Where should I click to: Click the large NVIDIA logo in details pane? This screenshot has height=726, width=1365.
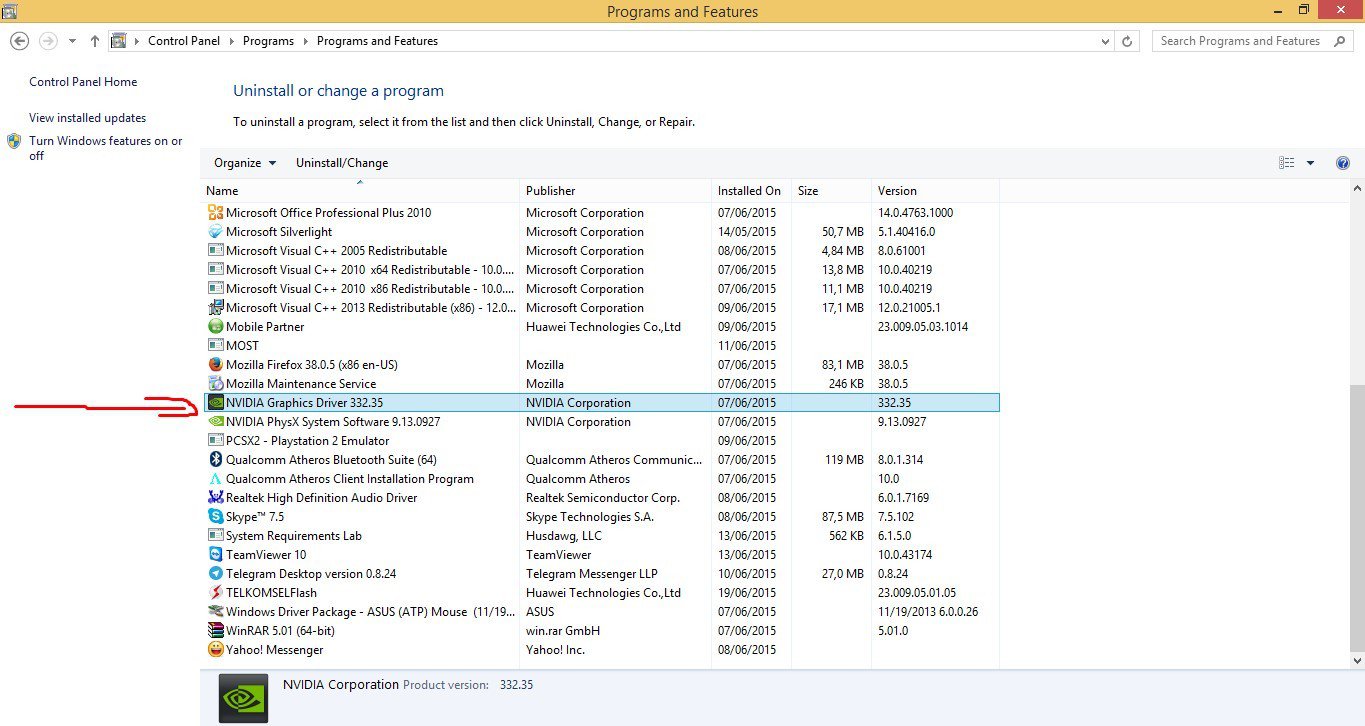[x=244, y=698]
